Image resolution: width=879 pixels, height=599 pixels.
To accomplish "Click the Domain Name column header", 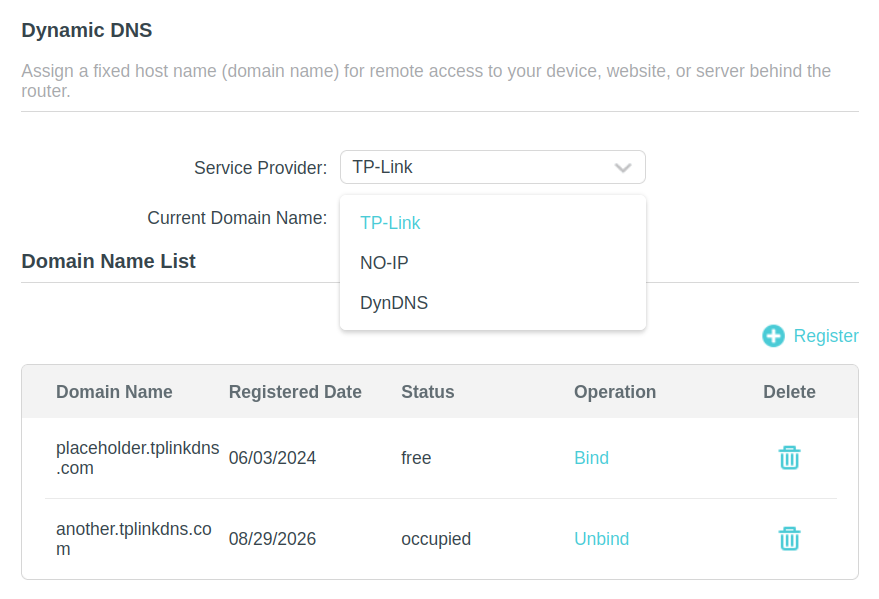I will [x=114, y=392].
